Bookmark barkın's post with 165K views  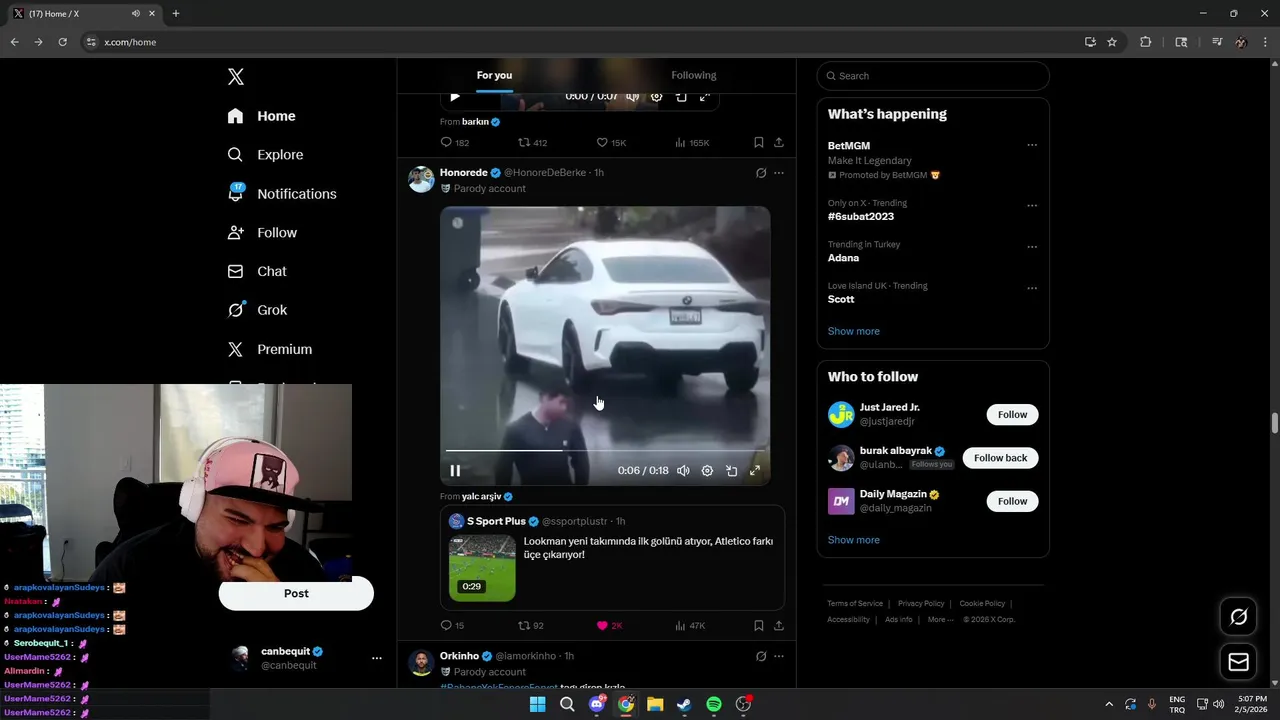(x=759, y=142)
